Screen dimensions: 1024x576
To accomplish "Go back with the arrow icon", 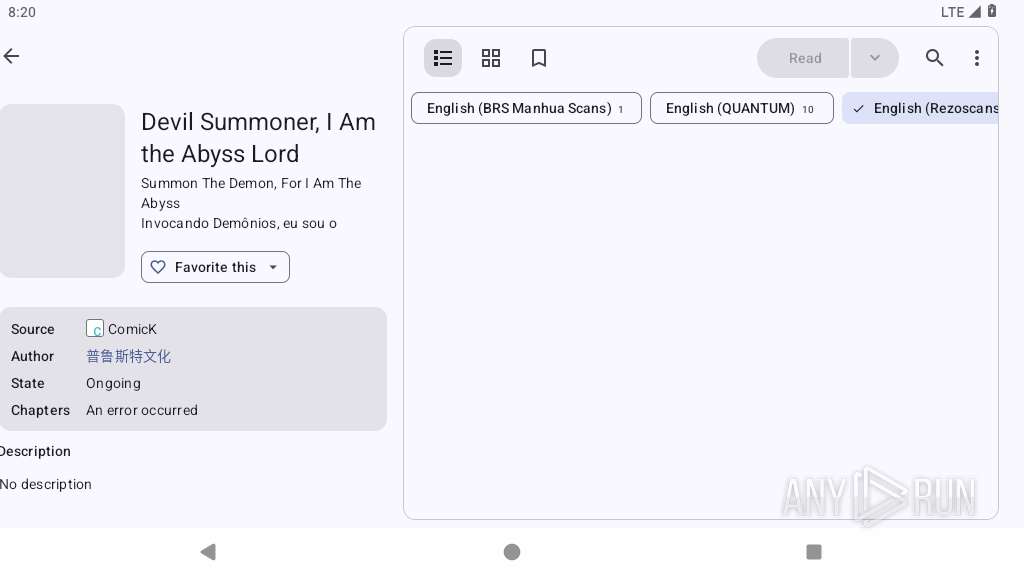I will (x=11, y=56).
